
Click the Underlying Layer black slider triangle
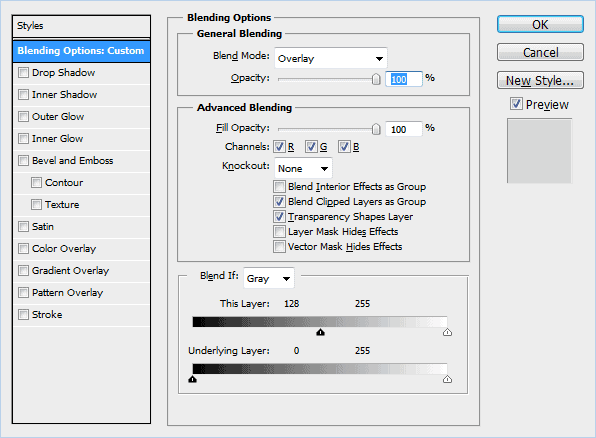193,379
